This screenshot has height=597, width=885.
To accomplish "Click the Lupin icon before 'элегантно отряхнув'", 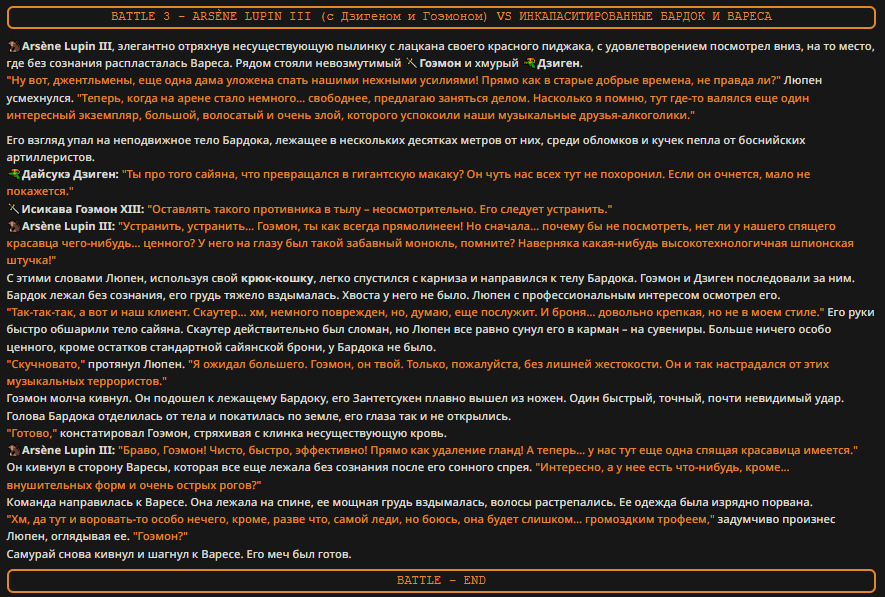I will tap(14, 46).
